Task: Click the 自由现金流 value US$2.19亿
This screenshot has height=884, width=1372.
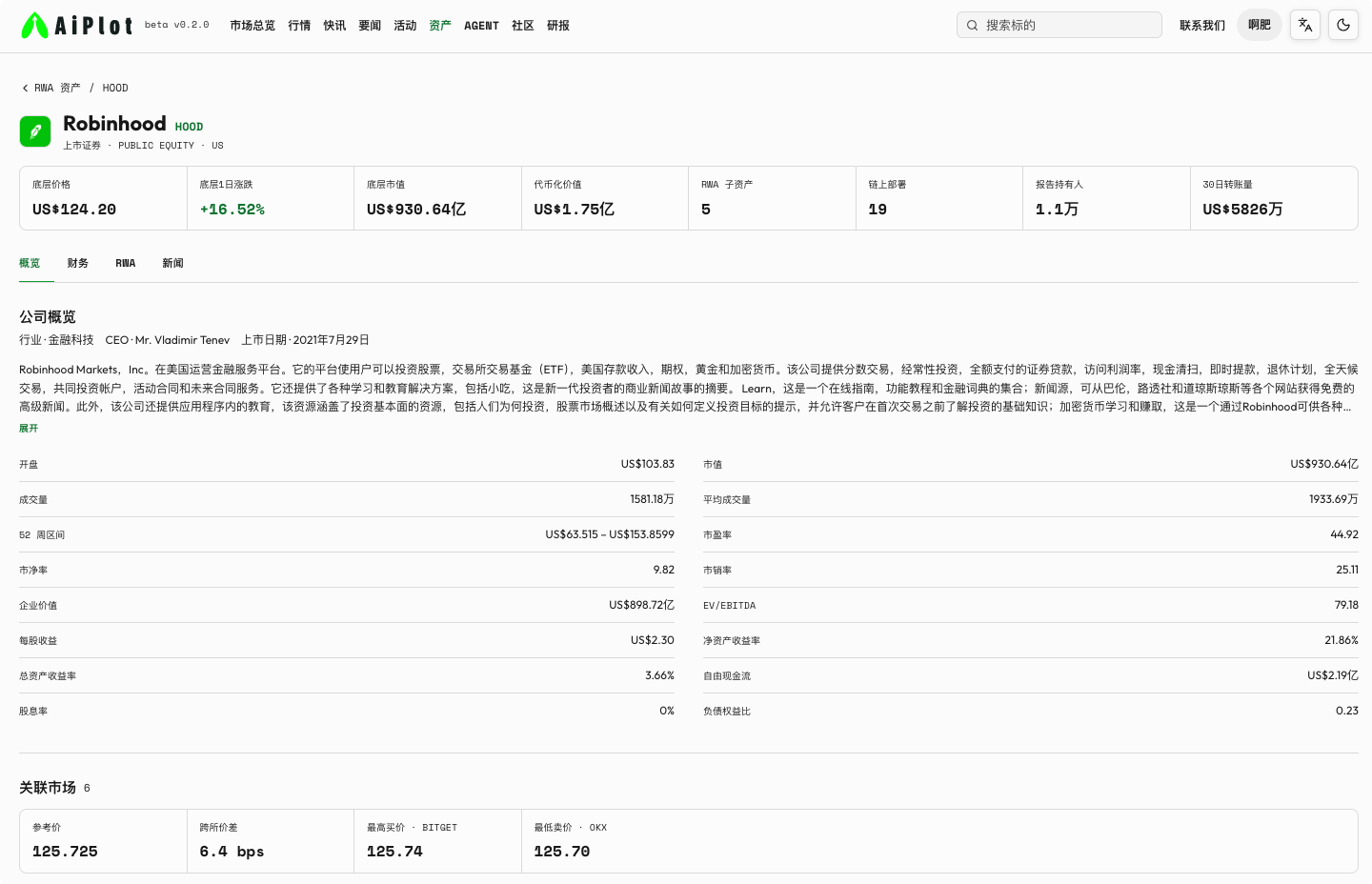Action: click(1333, 675)
